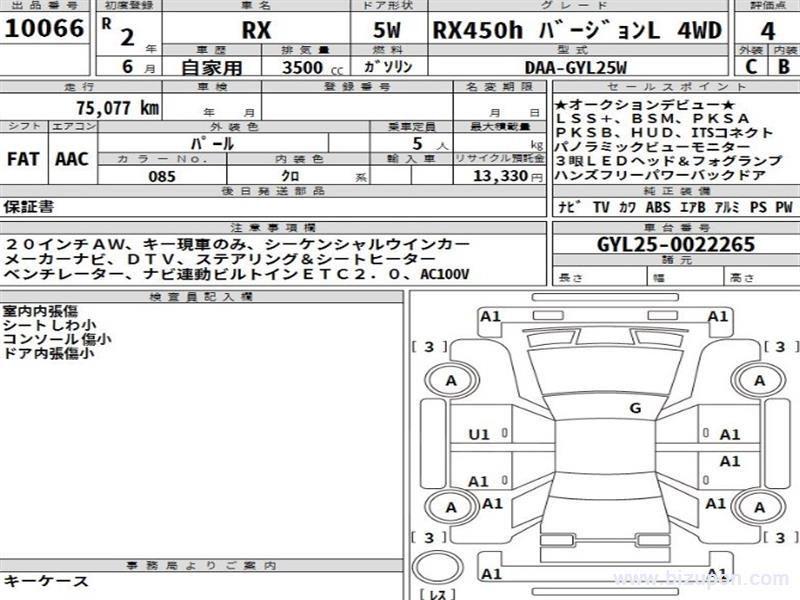Screen dimensions: 800x600
Task: Click the 検査員記入欄 header
Action: point(201,296)
